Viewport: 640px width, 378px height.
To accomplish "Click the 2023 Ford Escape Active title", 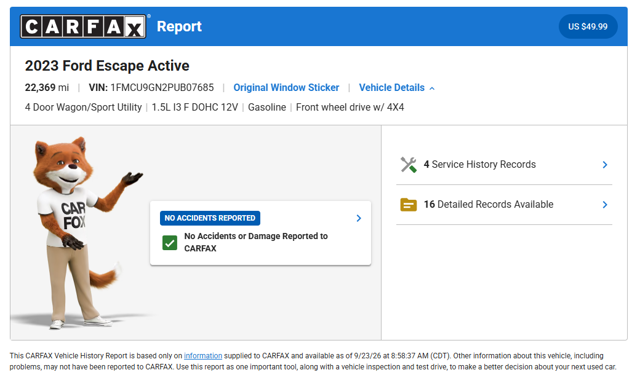I will pyautogui.click(x=107, y=66).
